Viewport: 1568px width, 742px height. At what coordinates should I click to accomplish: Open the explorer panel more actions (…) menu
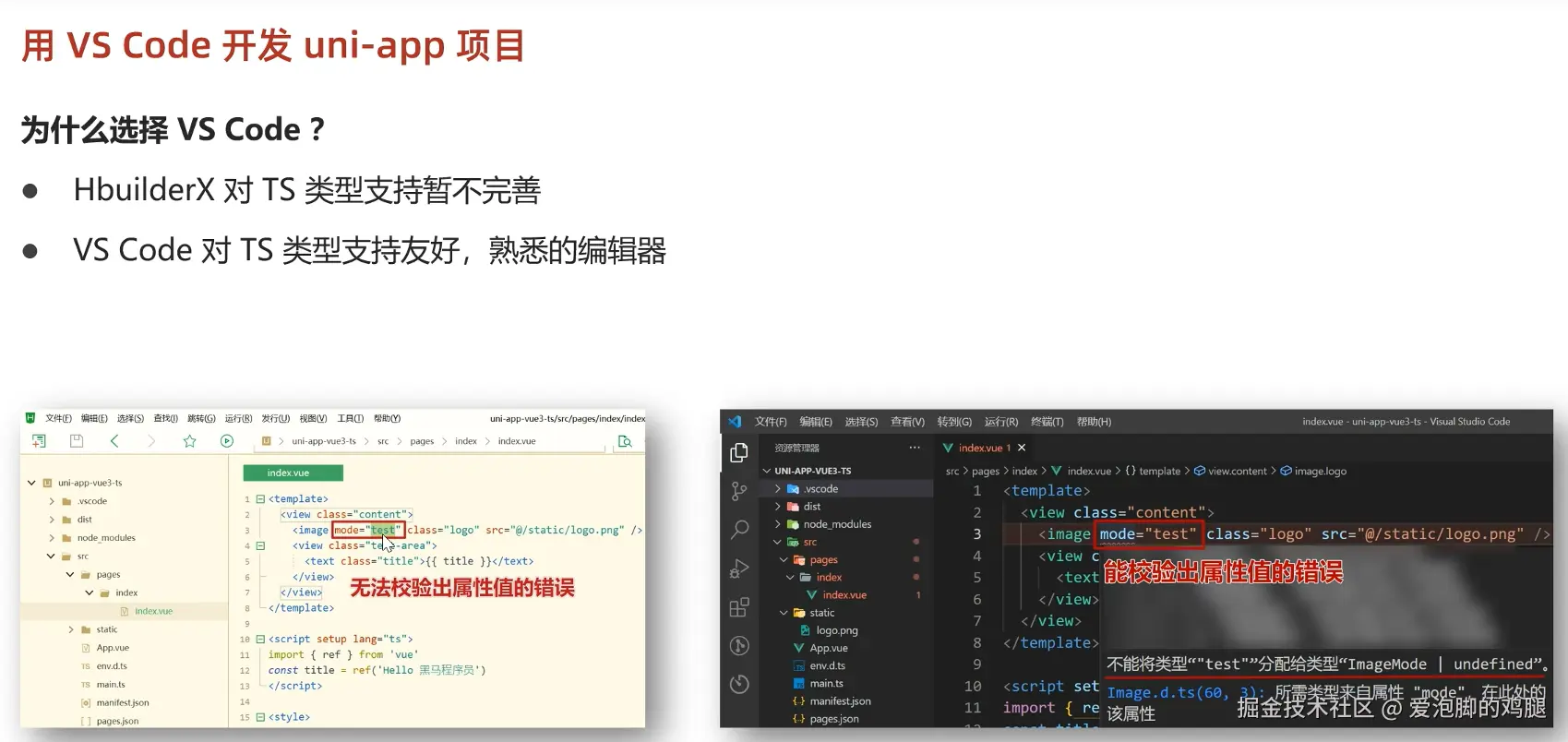pyautogui.click(x=915, y=448)
